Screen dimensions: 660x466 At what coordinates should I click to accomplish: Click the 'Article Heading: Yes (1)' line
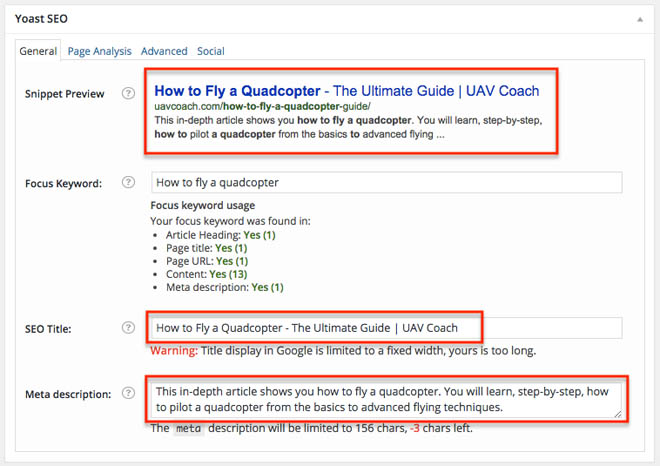click(221, 235)
